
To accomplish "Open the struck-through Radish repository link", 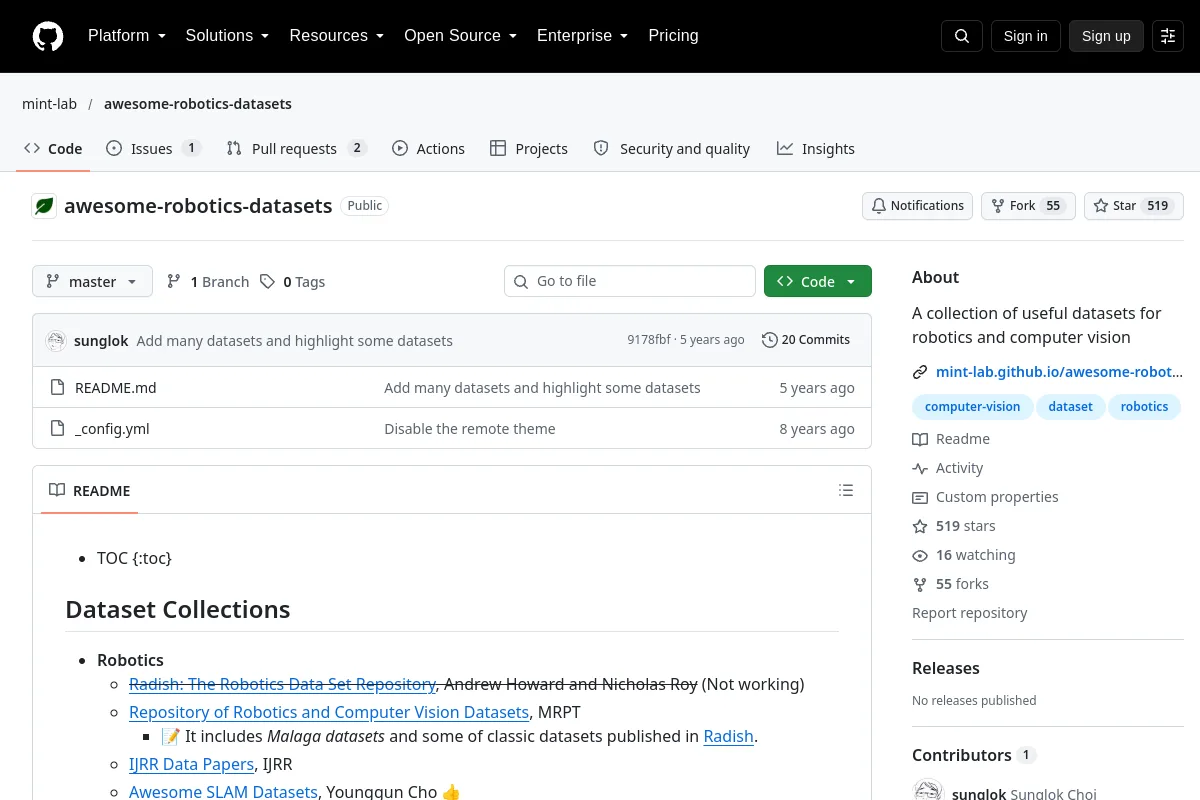I will [283, 684].
